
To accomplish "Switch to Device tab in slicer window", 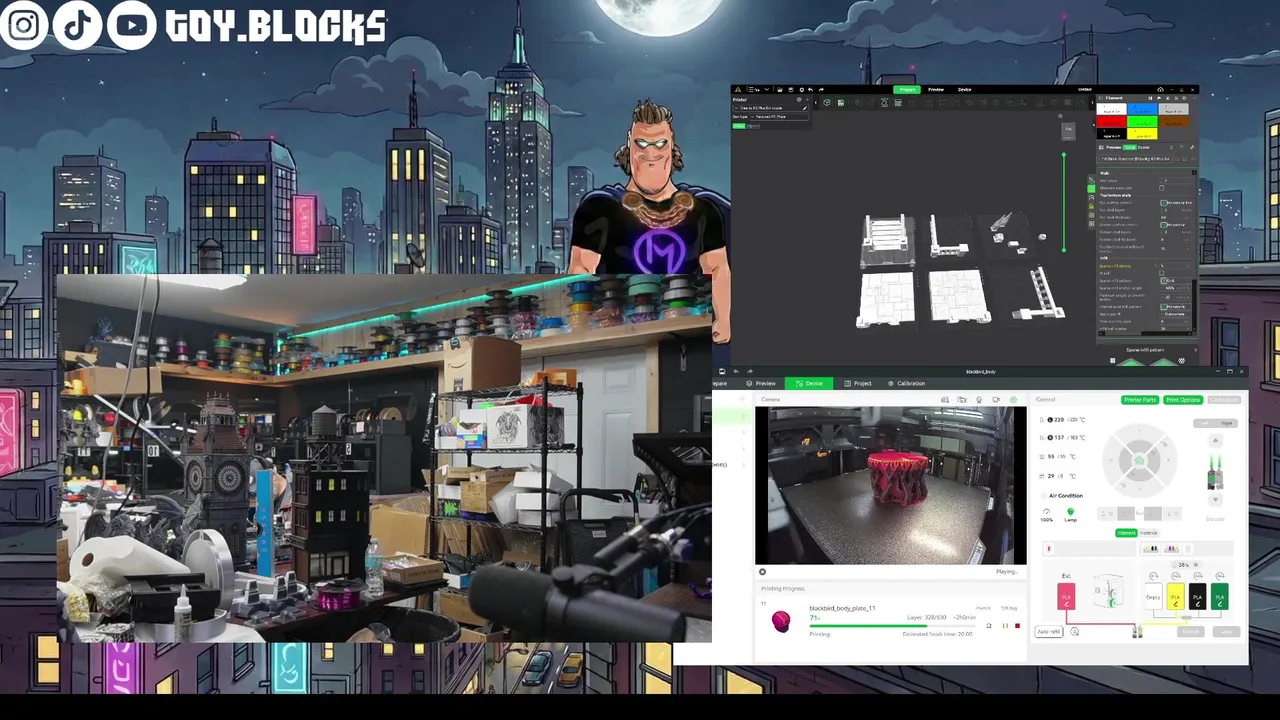I will 964,90.
